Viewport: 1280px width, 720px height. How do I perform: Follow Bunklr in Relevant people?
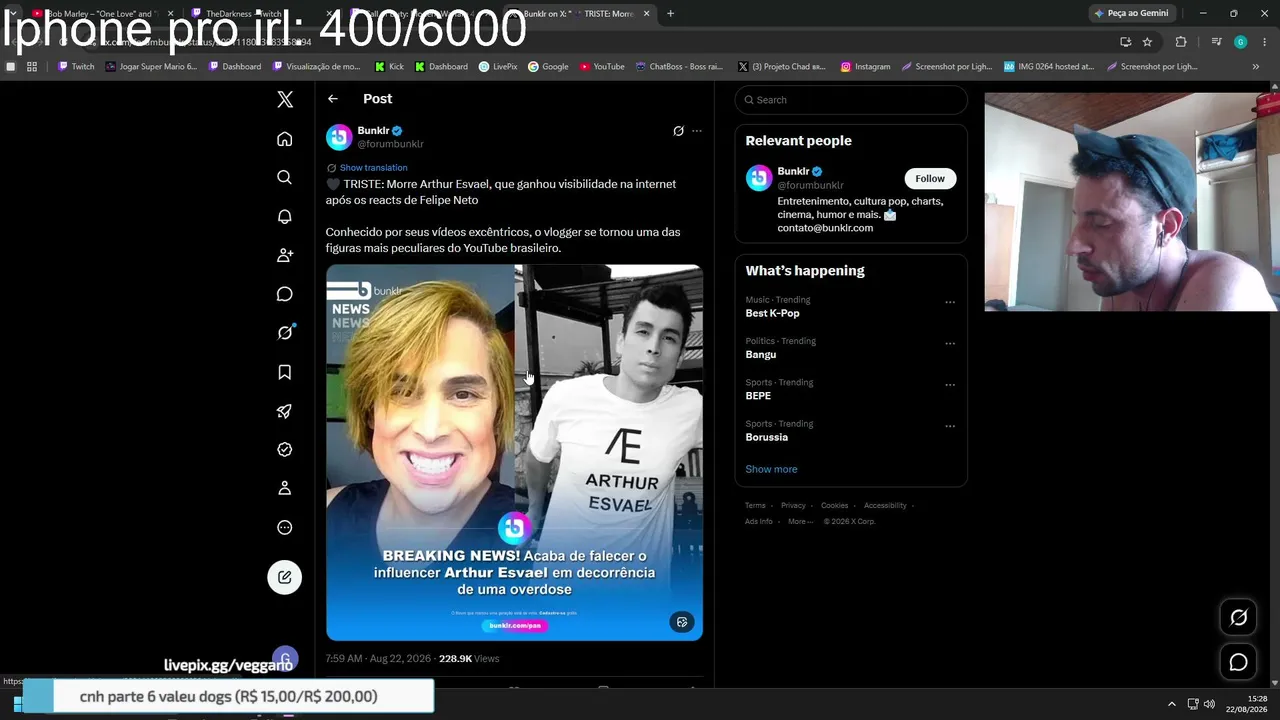tap(930, 179)
